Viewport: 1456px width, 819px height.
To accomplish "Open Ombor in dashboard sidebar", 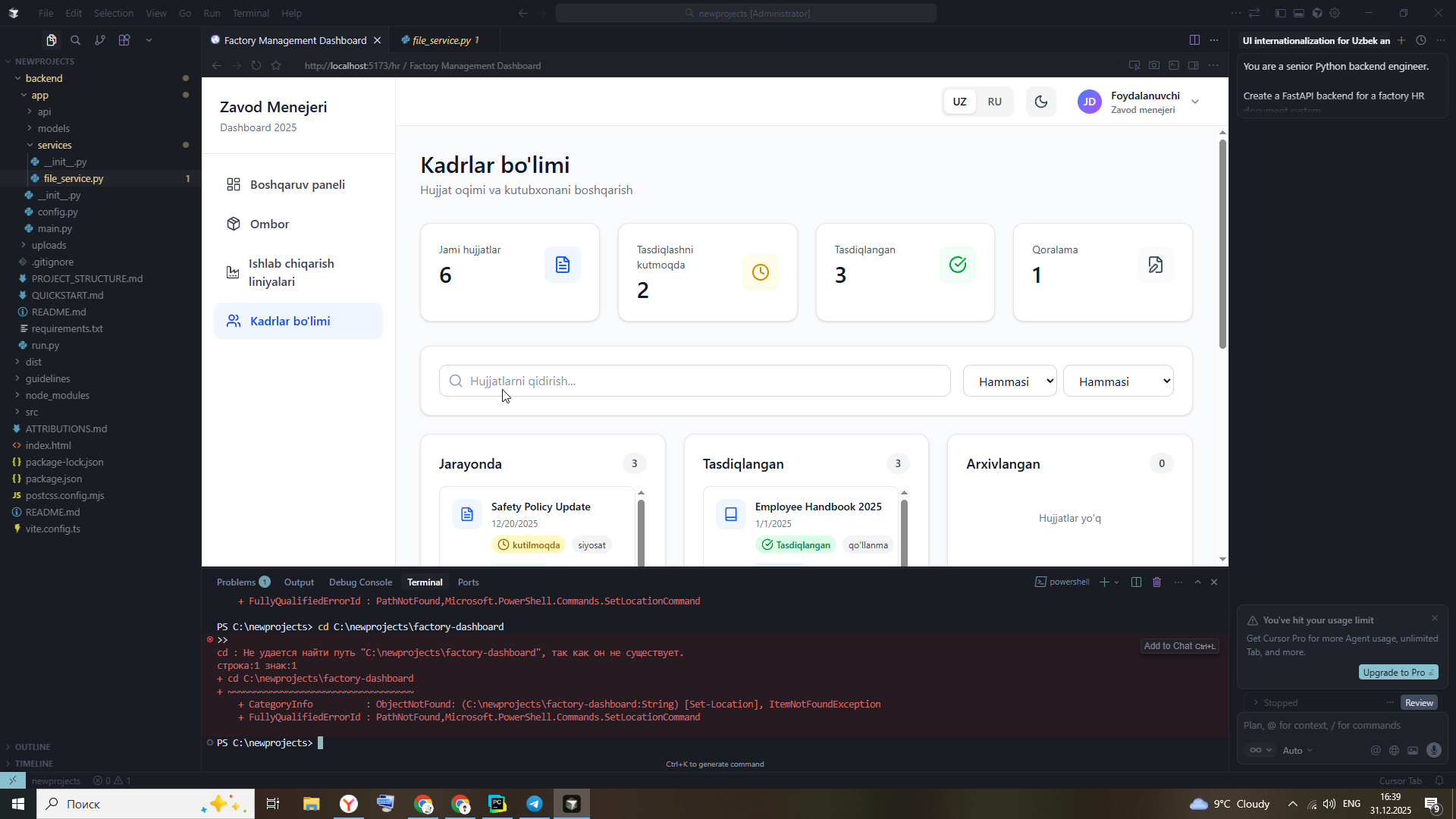I will tap(269, 224).
